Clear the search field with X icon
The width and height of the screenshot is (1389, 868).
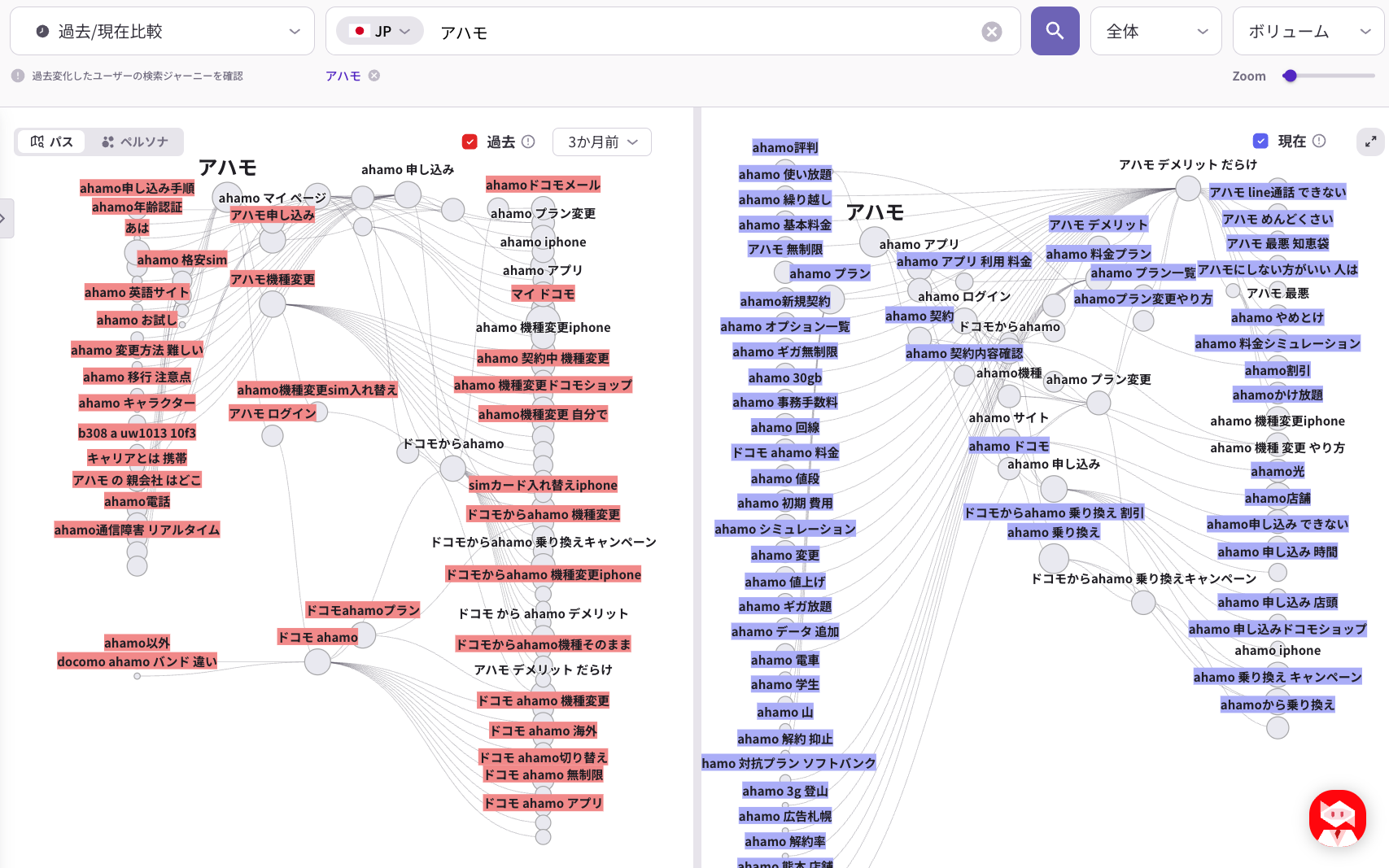pyautogui.click(x=991, y=32)
